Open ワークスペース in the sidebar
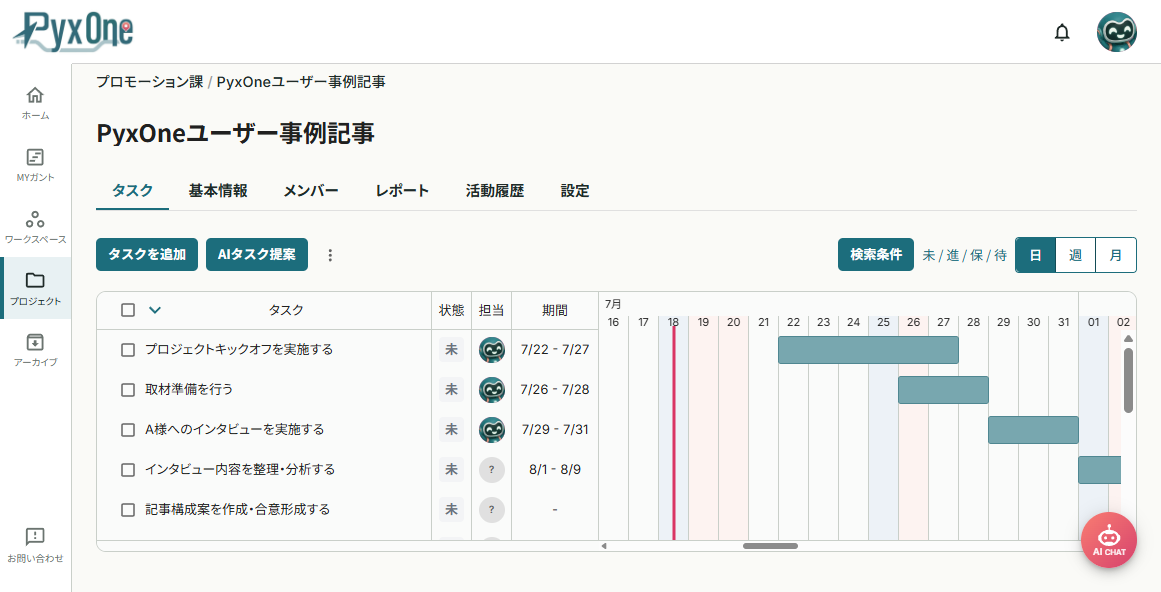 [x=36, y=227]
